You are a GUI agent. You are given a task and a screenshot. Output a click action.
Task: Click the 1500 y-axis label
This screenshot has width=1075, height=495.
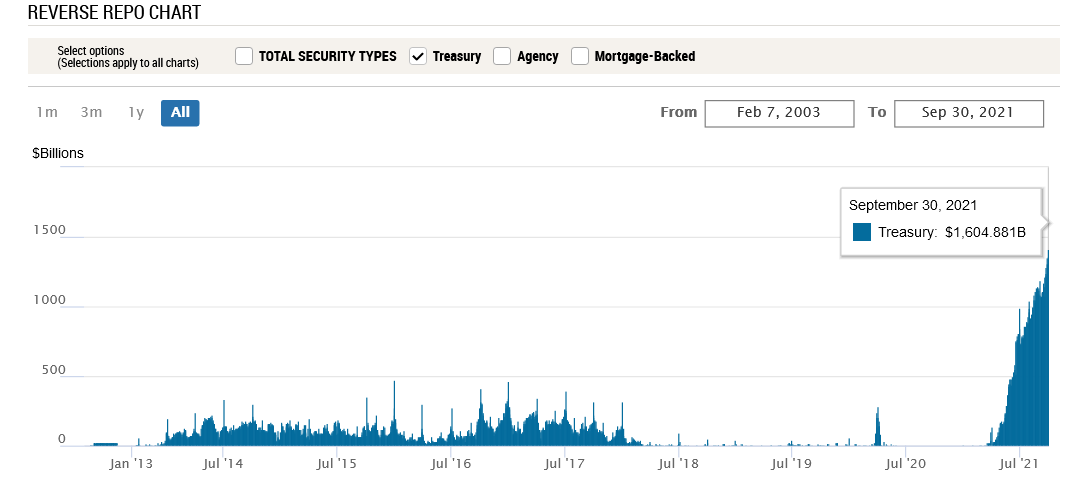pyautogui.click(x=49, y=230)
